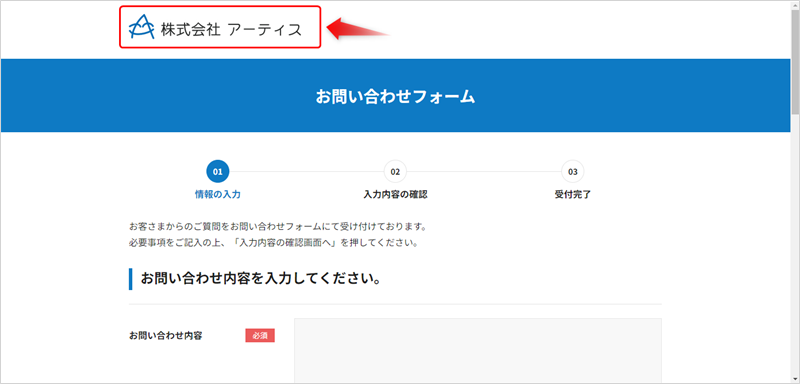Viewport: 800px width, 384px height.
Task: Click the お問い合わせ内容 field label
Action: click(166, 336)
